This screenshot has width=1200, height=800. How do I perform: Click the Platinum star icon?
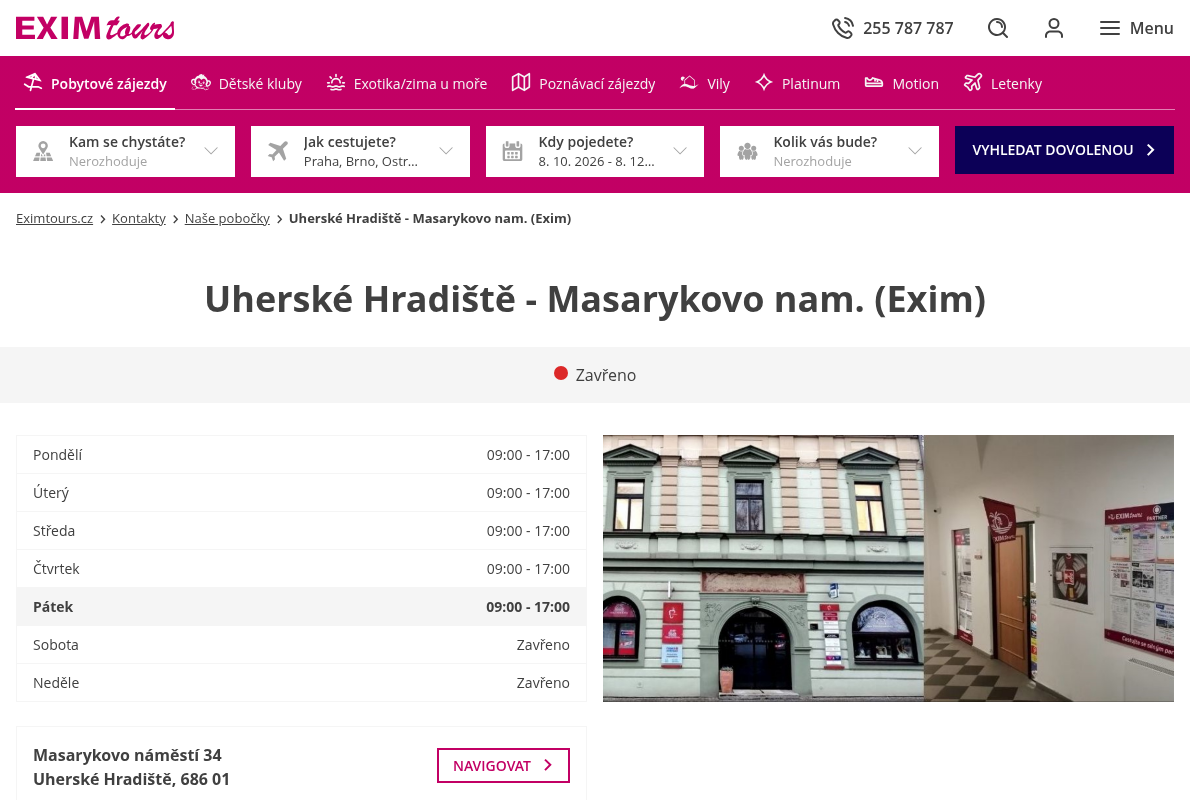764,82
